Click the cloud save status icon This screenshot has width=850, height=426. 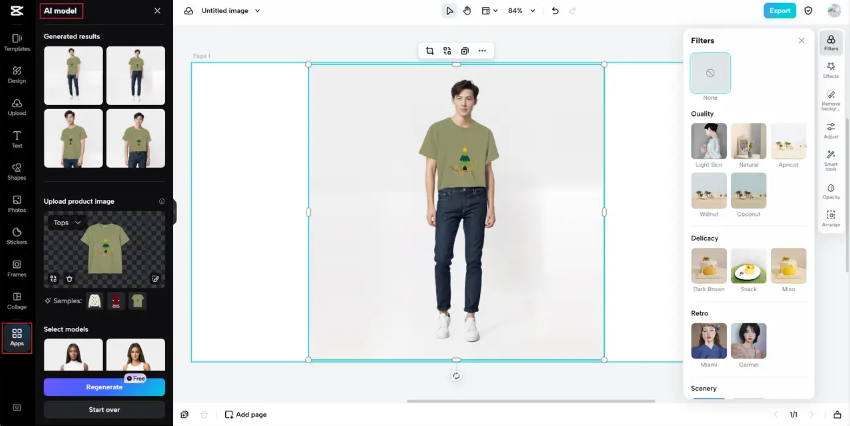tap(189, 11)
